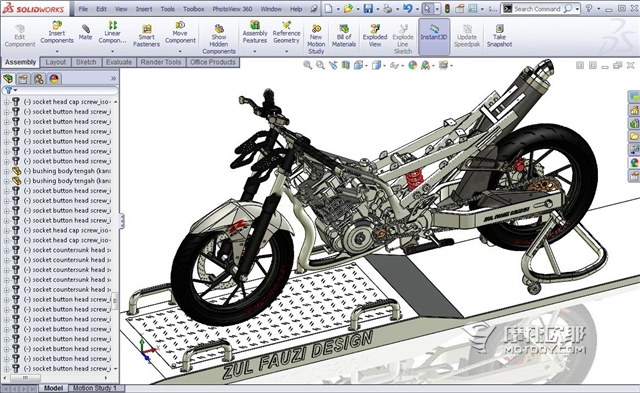The image size is (640, 393).
Task: Click the feature tree horizontal scrollbar
Action: click(25, 378)
